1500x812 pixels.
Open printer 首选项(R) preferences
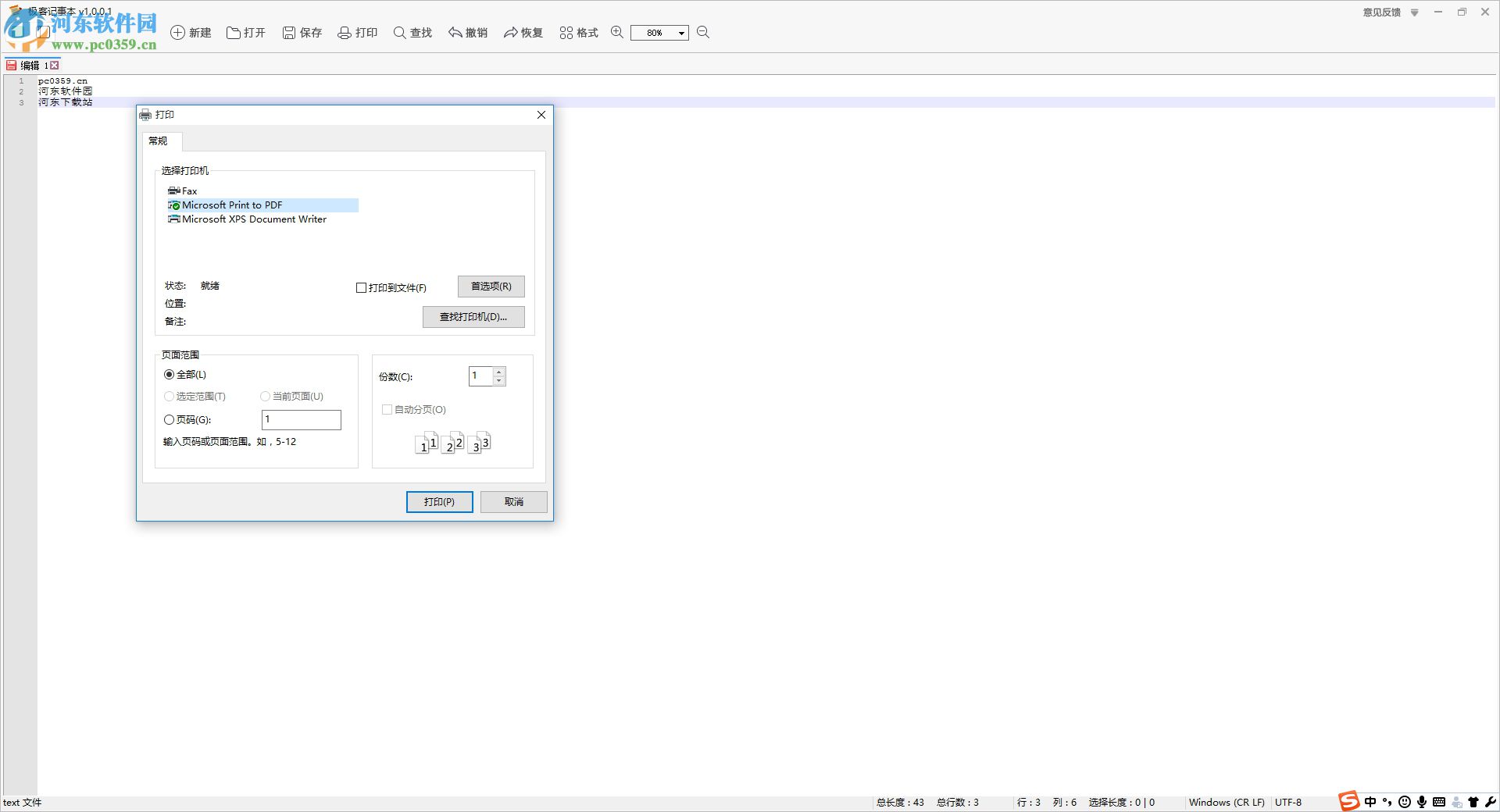point(491,287)
